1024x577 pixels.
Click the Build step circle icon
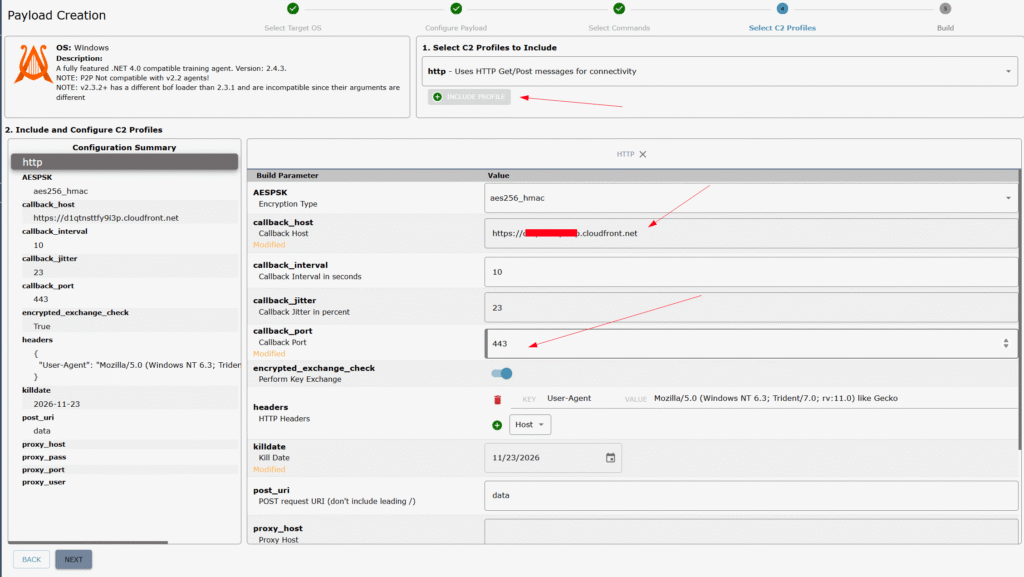[945, 8]
